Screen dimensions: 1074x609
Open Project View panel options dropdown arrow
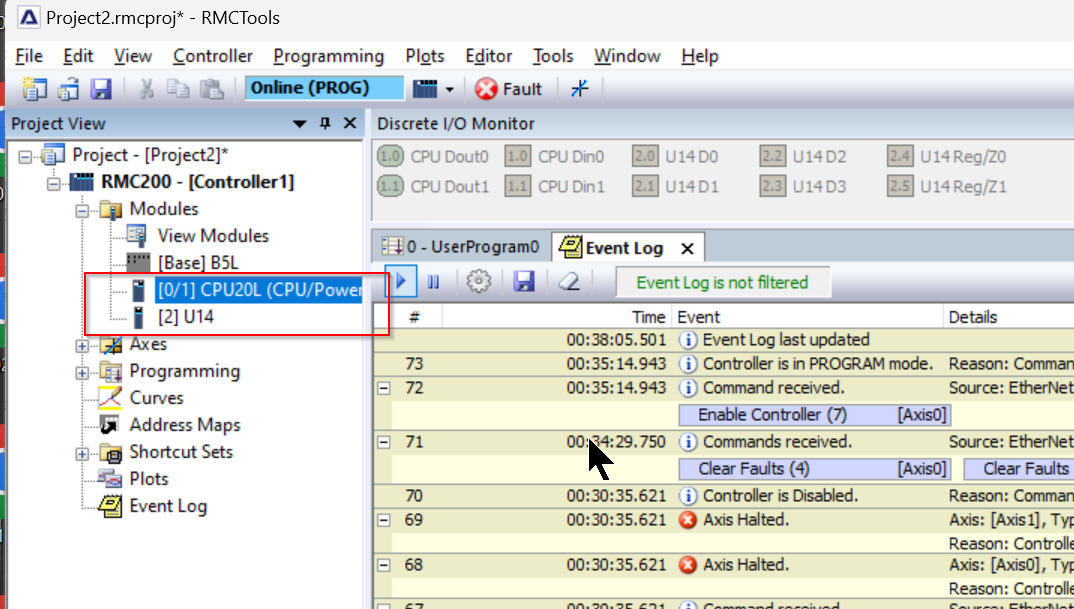(x=299, y=124)
